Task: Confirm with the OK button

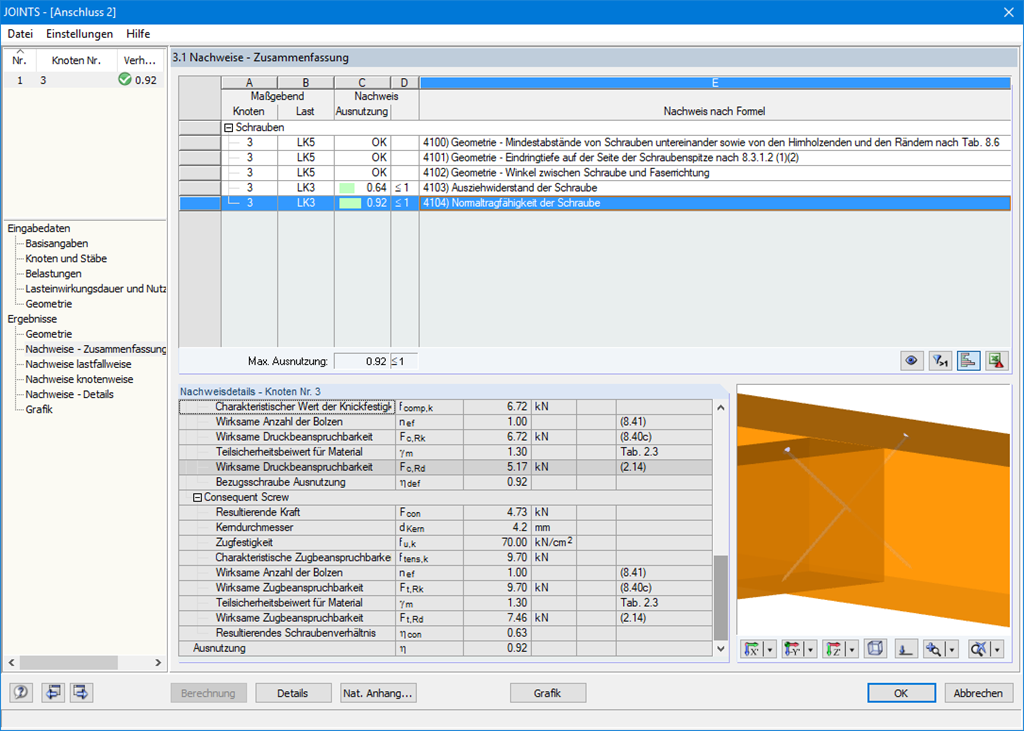Action: [901, 693]
